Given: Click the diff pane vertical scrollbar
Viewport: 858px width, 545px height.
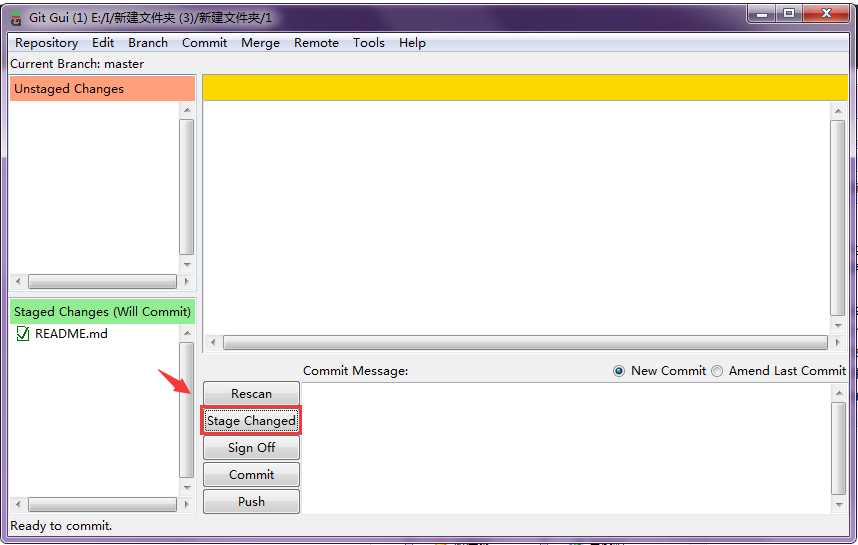Looking at the screenshot, I should coord(838,218).
